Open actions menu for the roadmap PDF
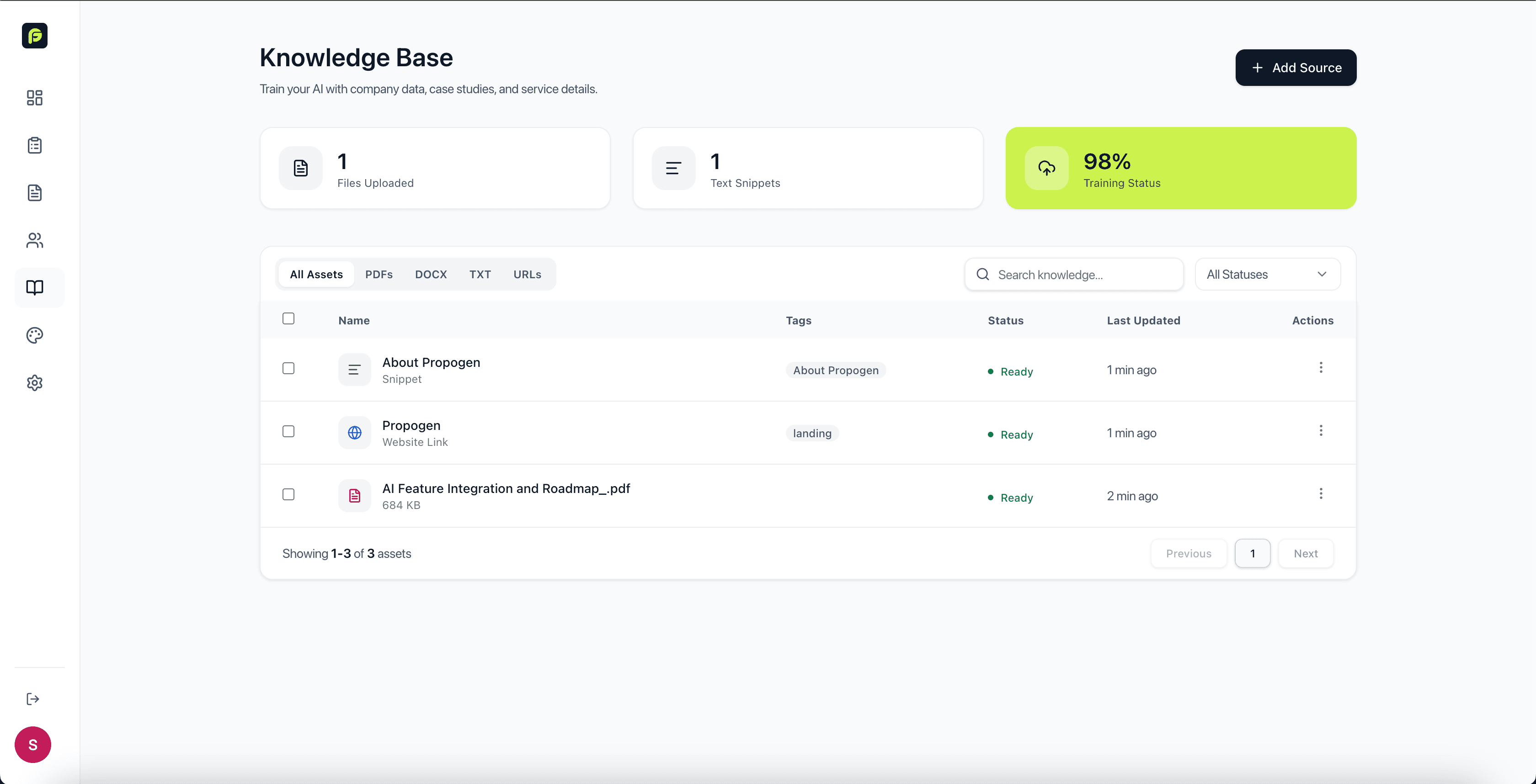This screenshot has width=1536, height=784. tap(1321, 493)
